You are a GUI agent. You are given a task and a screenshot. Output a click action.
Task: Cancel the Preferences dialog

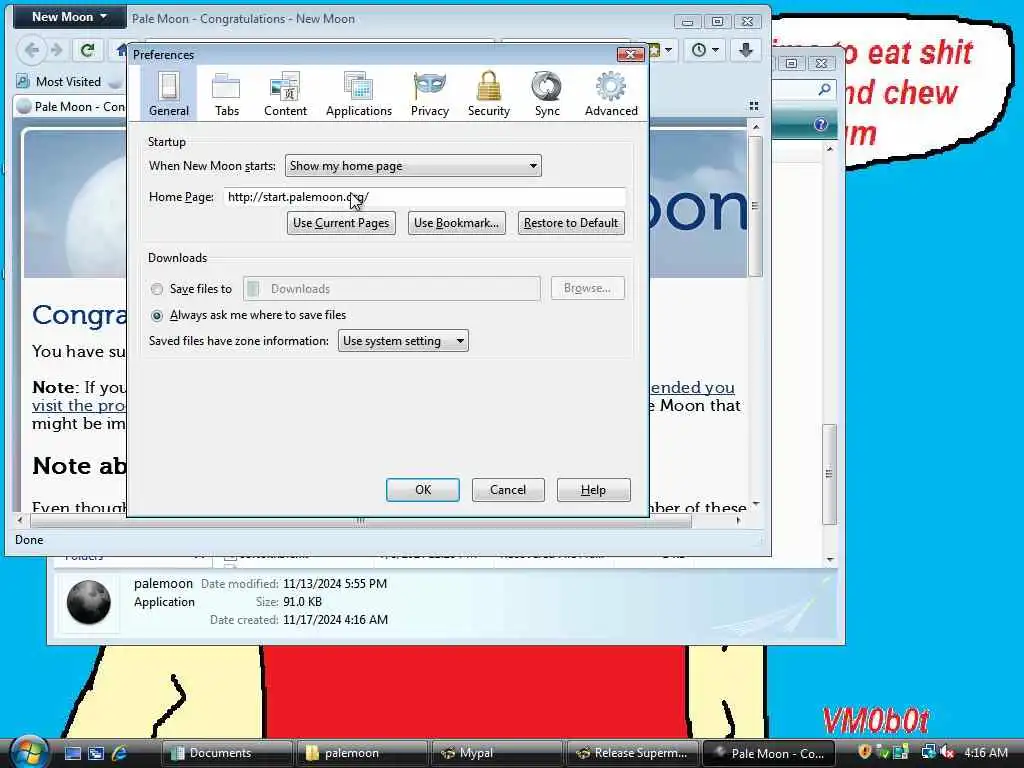pyautogui.click(x=508, y=490)
